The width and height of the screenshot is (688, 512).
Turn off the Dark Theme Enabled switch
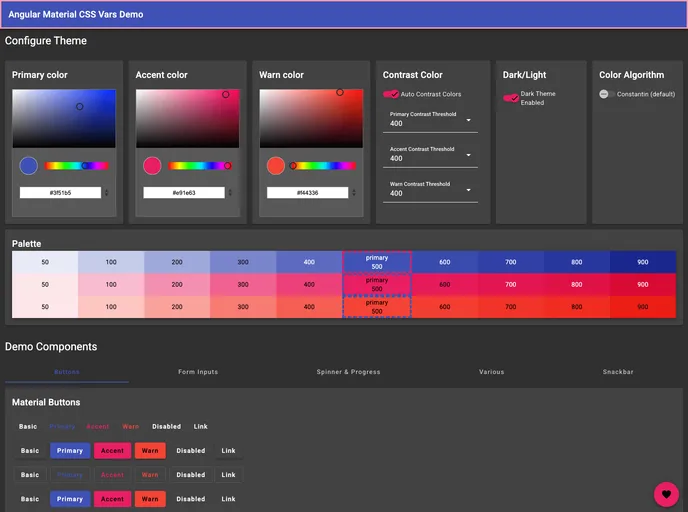coord(510,98)
